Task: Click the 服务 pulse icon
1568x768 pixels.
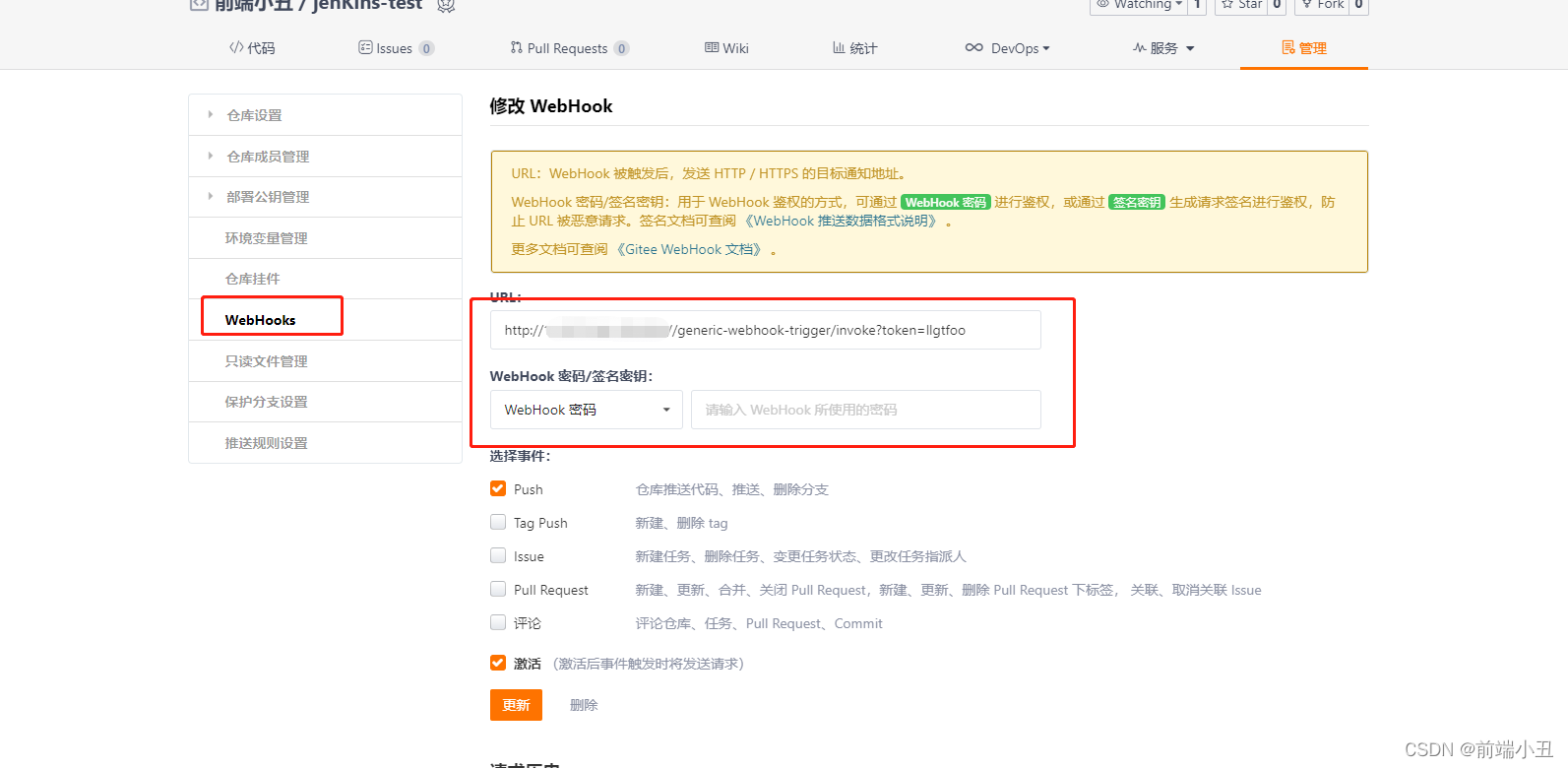Action: tap(1140, 47)
